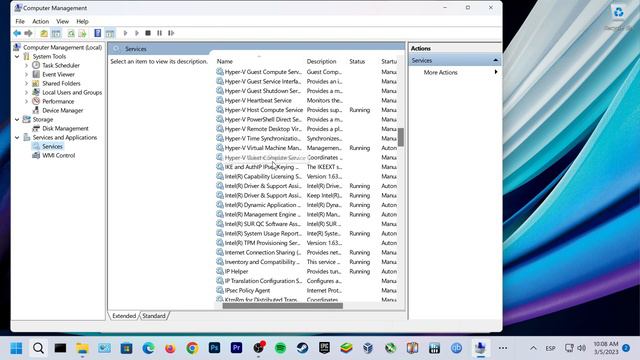Sort by the Startup column header

coord(389,61)
